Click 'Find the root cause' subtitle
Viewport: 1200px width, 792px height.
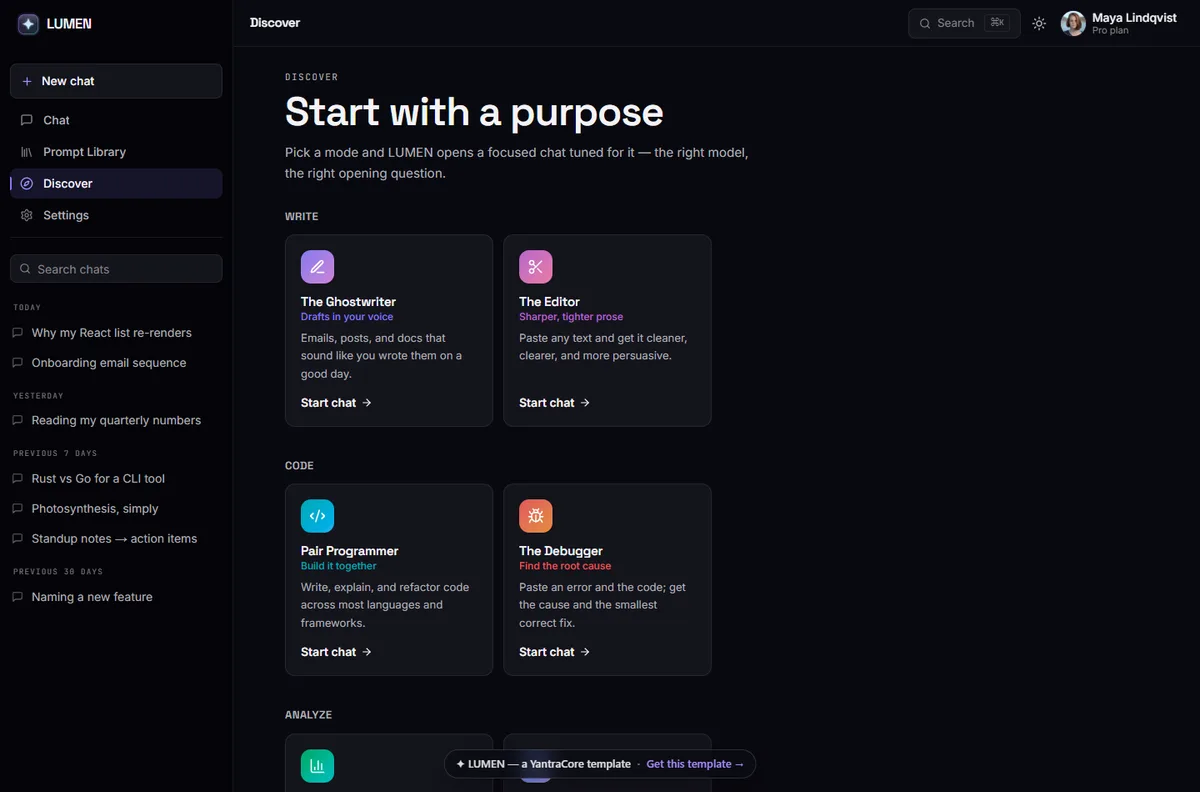(x=565, y=566)
